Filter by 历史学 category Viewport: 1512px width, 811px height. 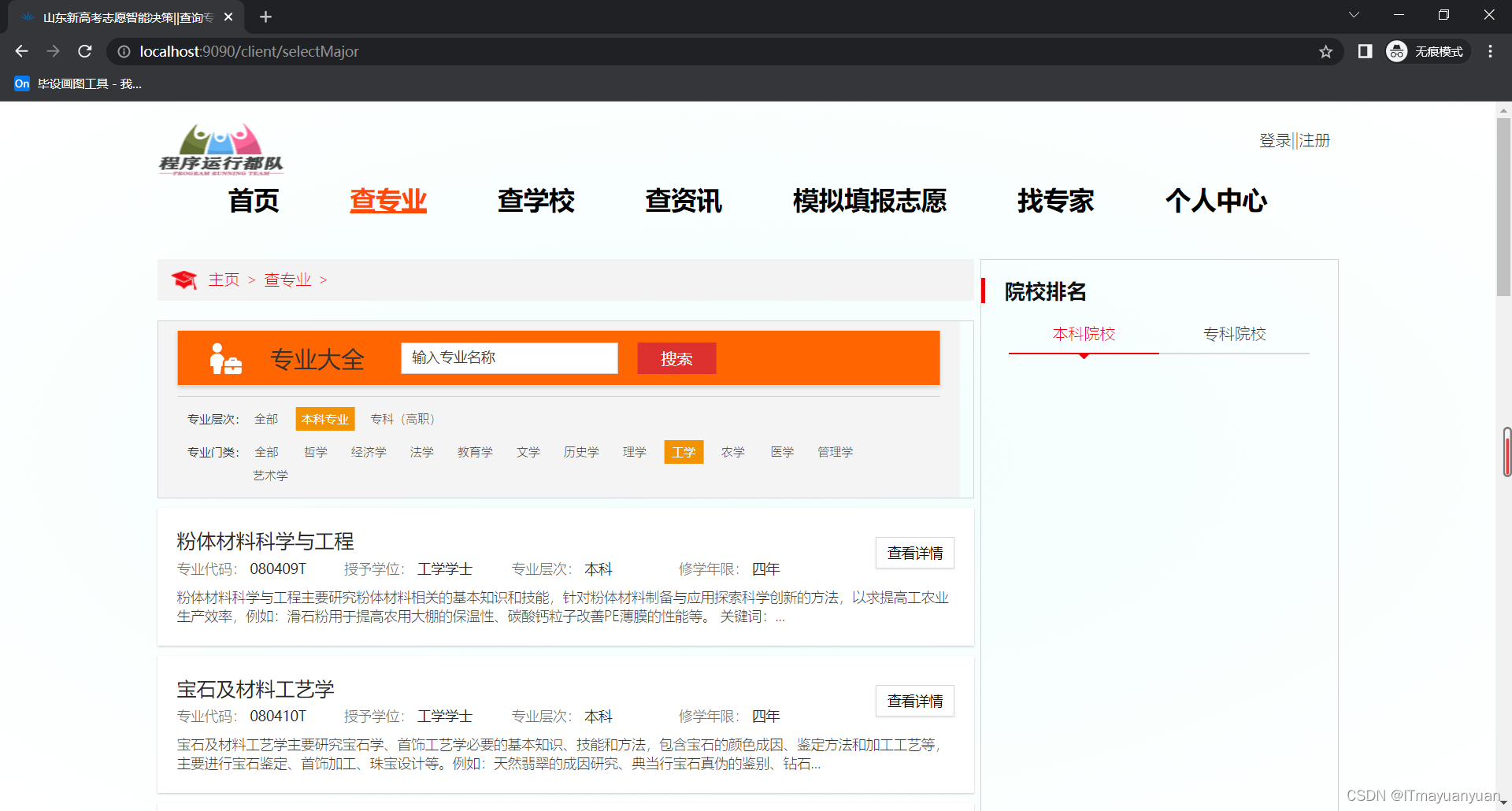tap(581, 452)
